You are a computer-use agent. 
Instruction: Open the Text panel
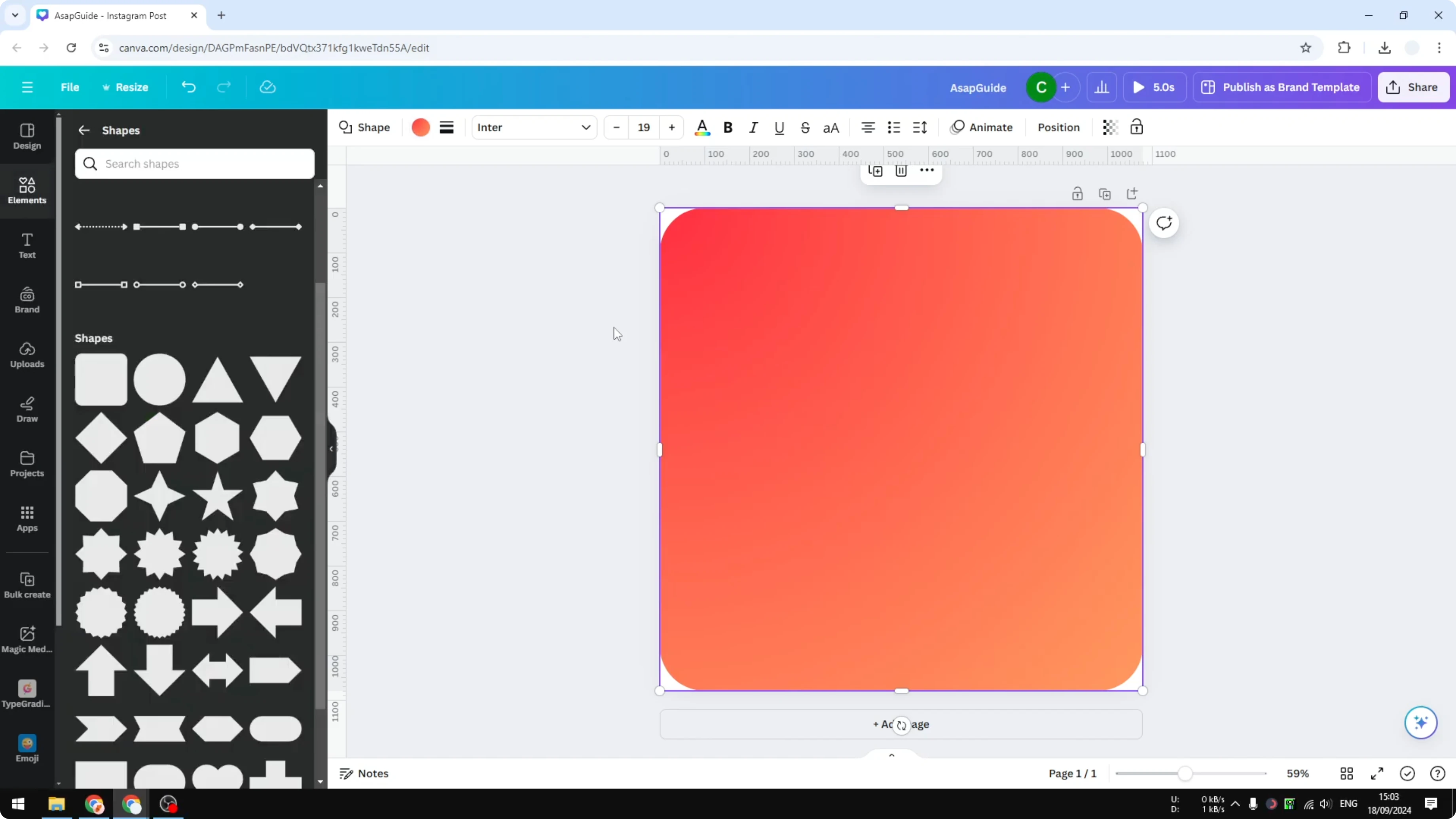pyautogui.click(x=27, y=245)
